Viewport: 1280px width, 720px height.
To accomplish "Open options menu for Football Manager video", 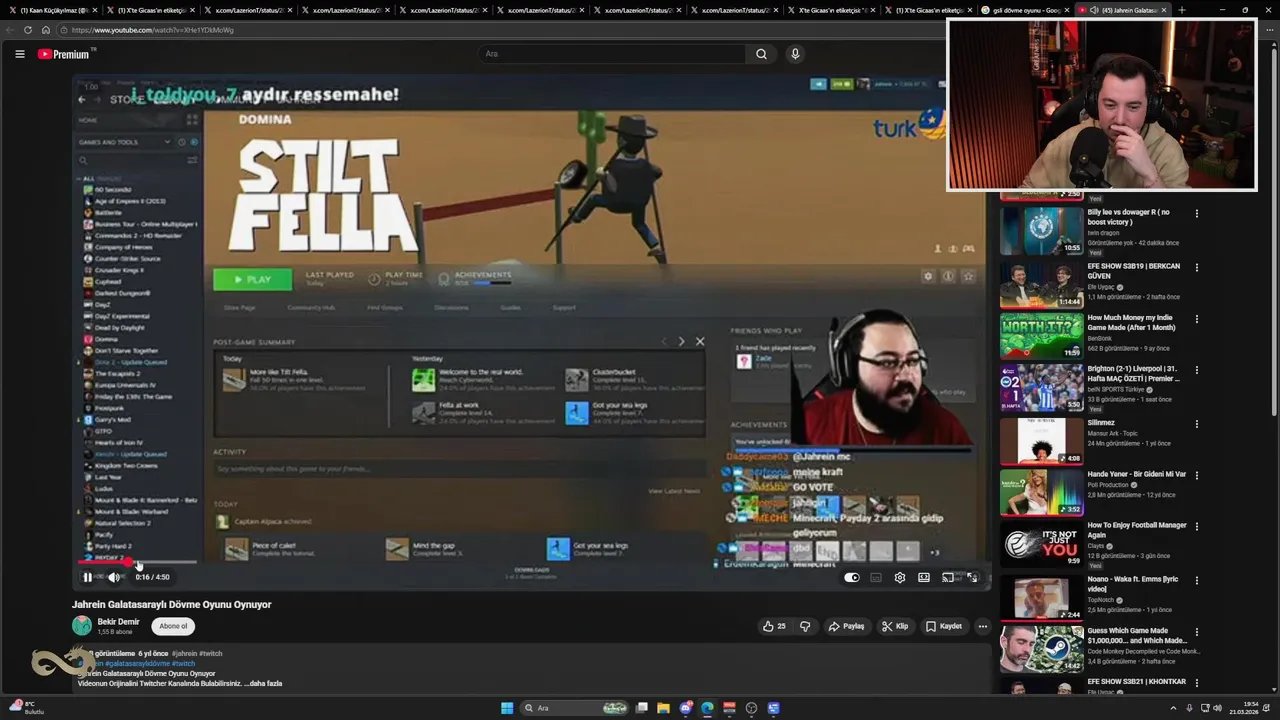I will [x=1196, y=526].
